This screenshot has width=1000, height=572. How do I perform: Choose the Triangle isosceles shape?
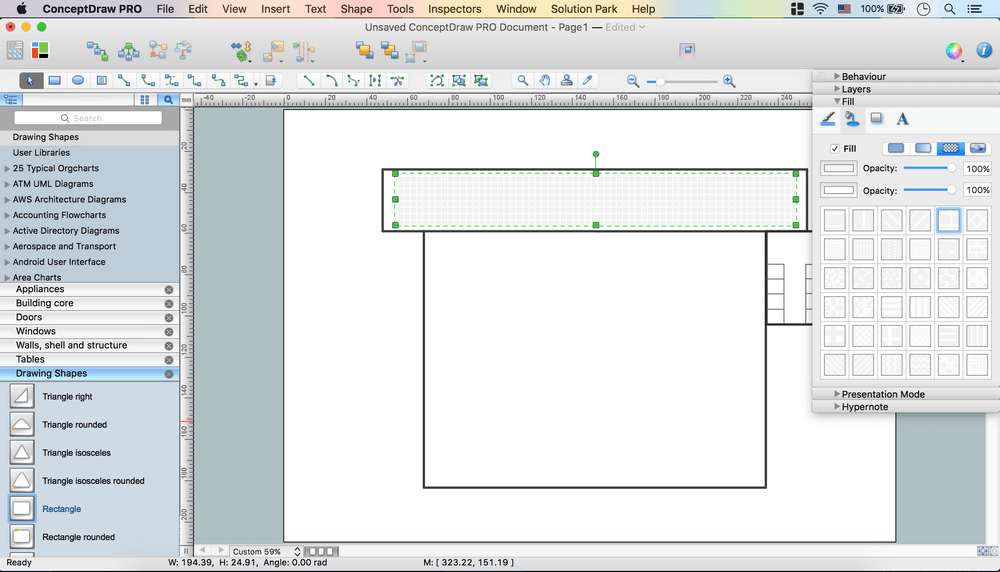click(22, 453)
